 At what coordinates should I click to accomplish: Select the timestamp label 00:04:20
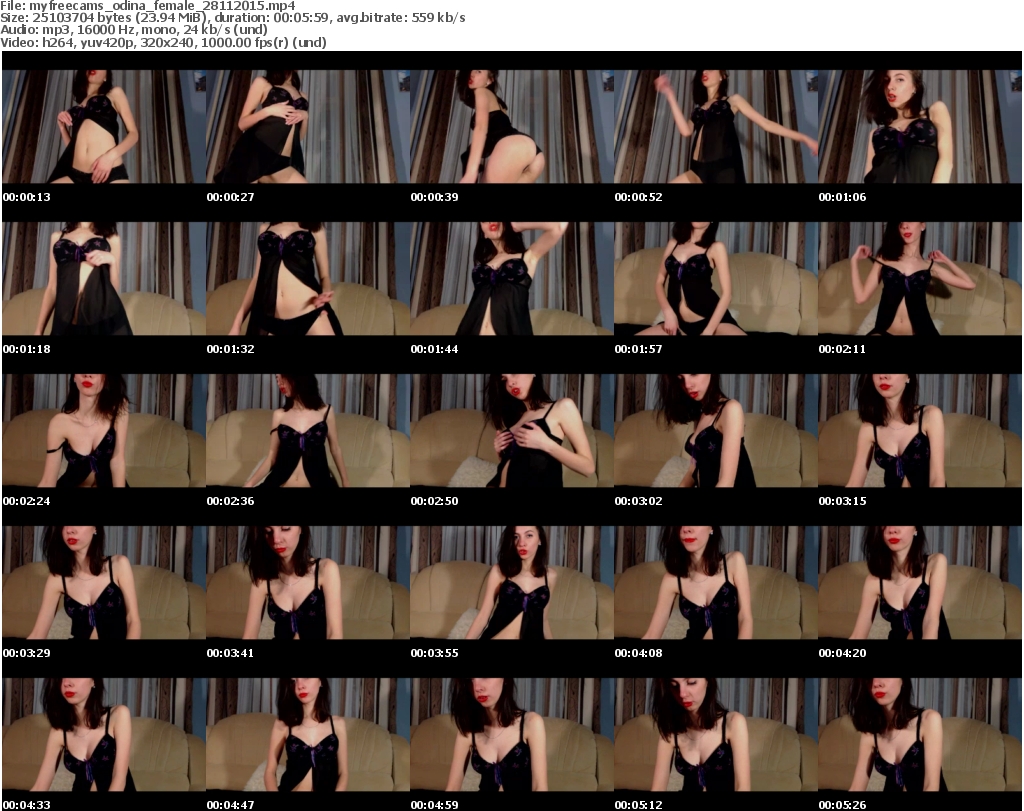tap(842, 653)
